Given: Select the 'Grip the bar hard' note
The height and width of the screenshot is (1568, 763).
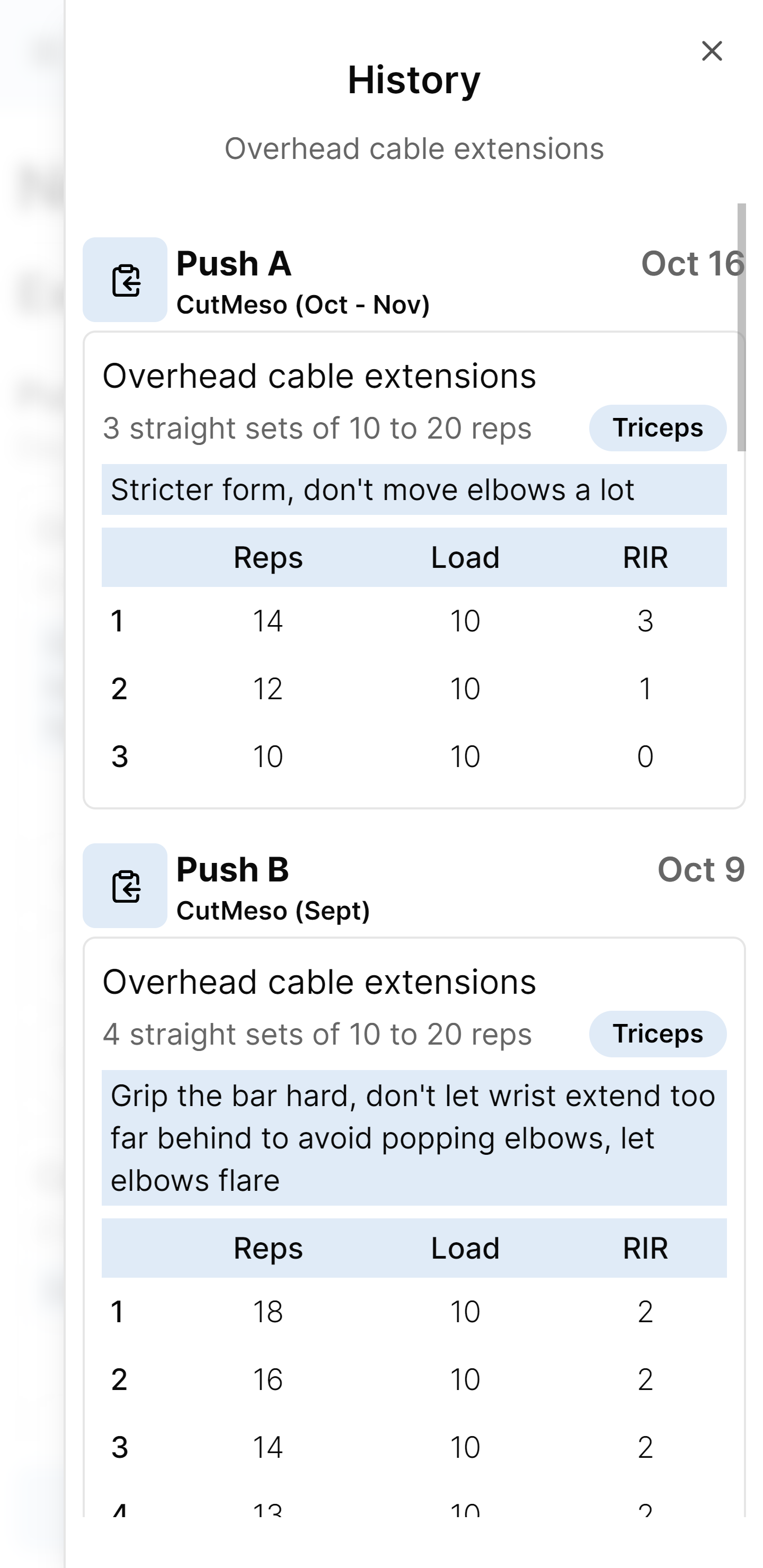Looking at the screenshot, I should (413, 1138).
